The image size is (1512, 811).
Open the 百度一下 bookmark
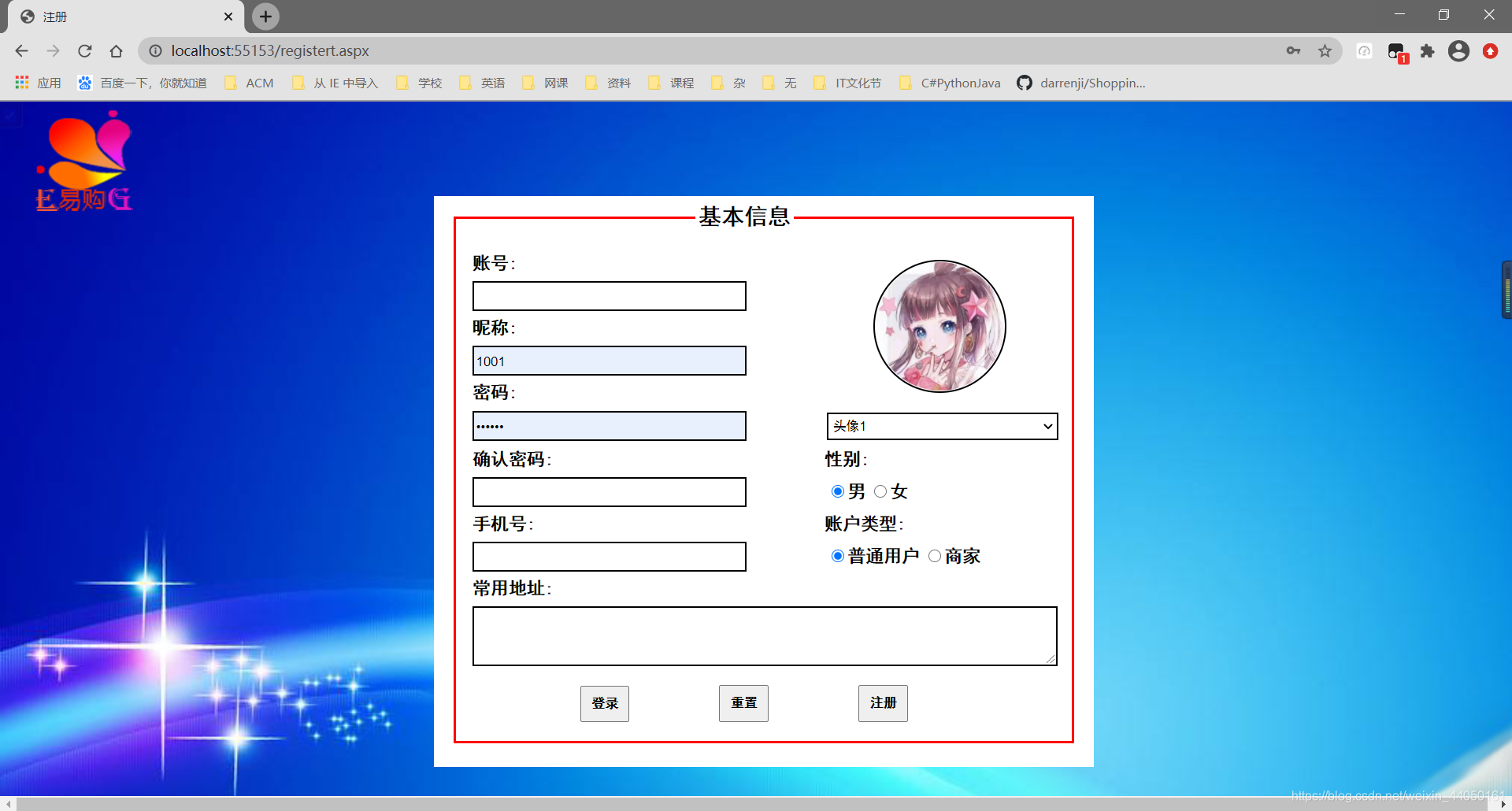click(x=142, y=83)
